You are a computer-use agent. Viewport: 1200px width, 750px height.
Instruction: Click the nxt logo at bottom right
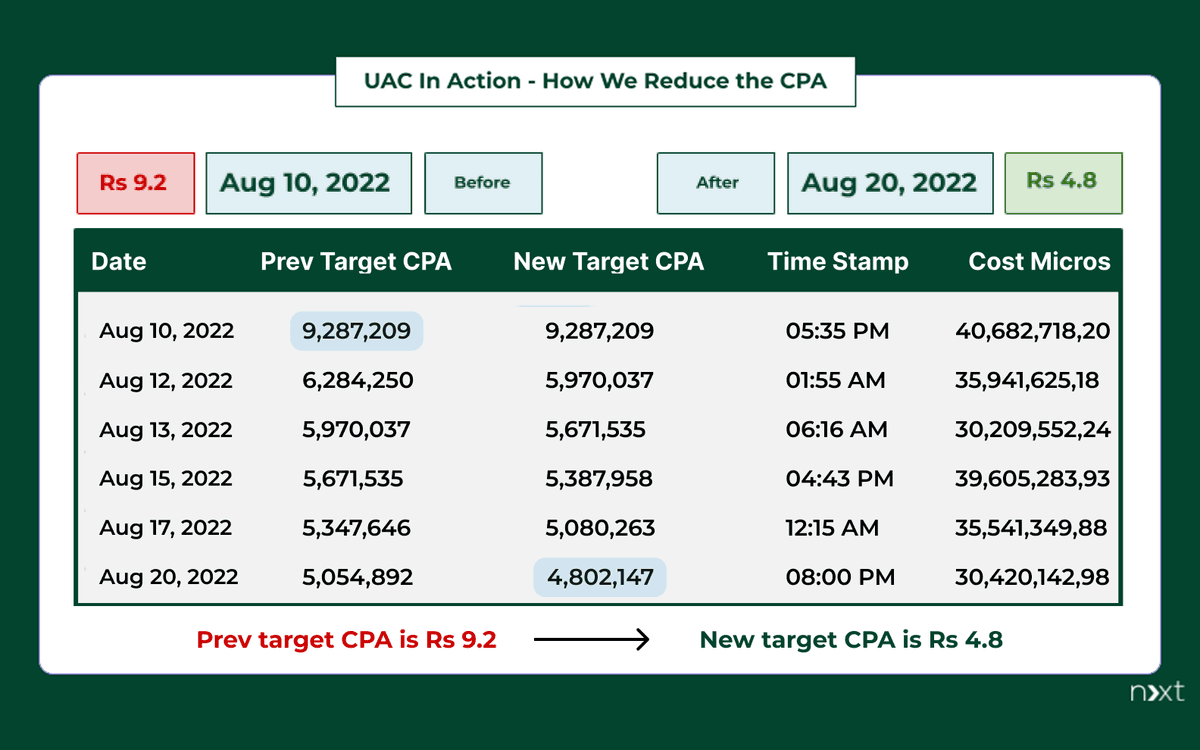pyautogui.click(x=1155, y=692)
